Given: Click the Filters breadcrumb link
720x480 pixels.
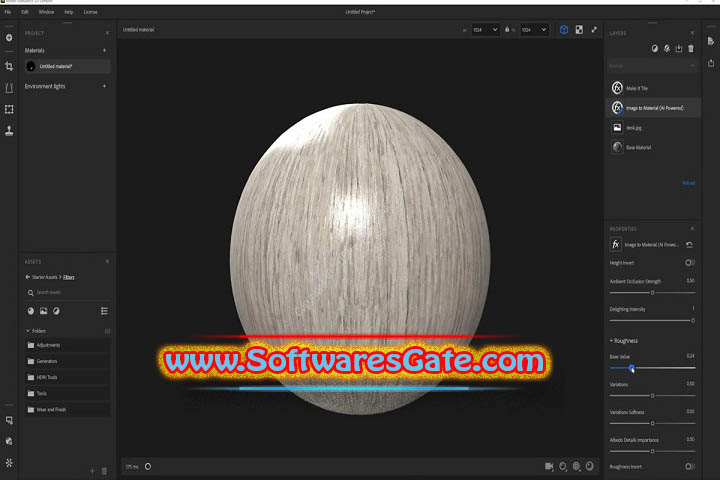Looking at the screenshot, I should point(69,277).
